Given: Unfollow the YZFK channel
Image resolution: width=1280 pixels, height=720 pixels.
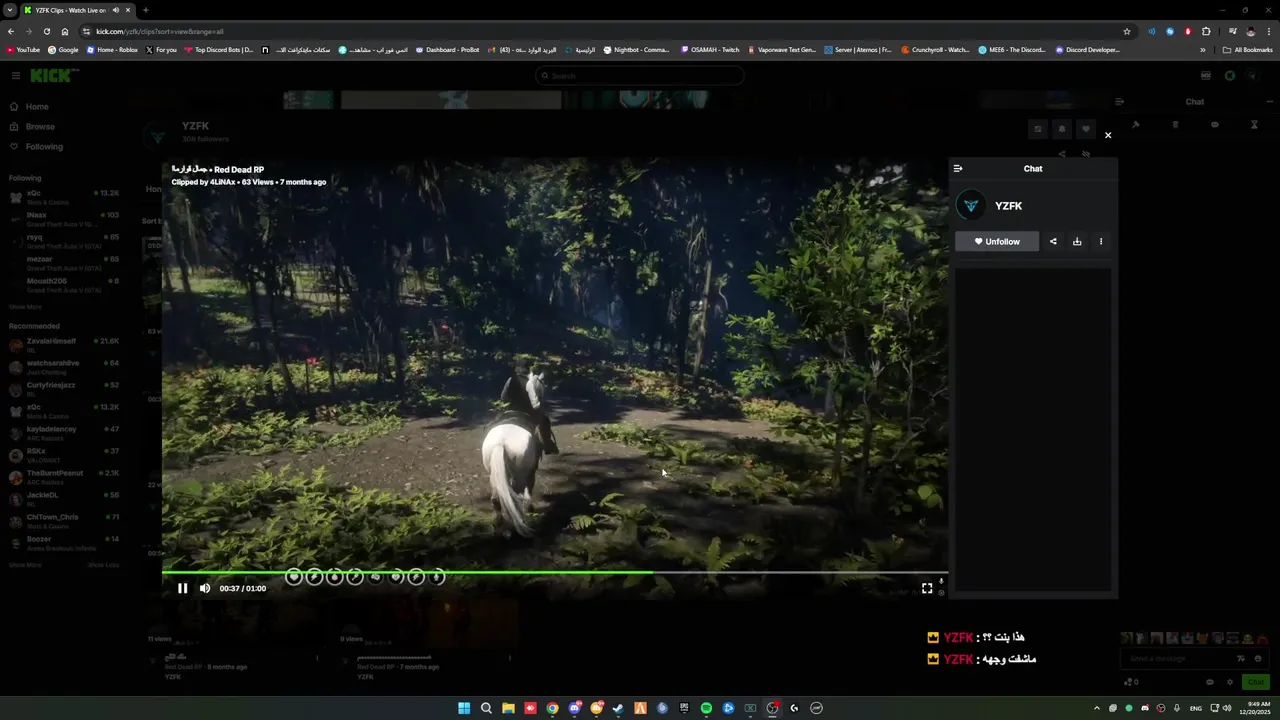Looking at the screenshot, I should tap(997, 241).
